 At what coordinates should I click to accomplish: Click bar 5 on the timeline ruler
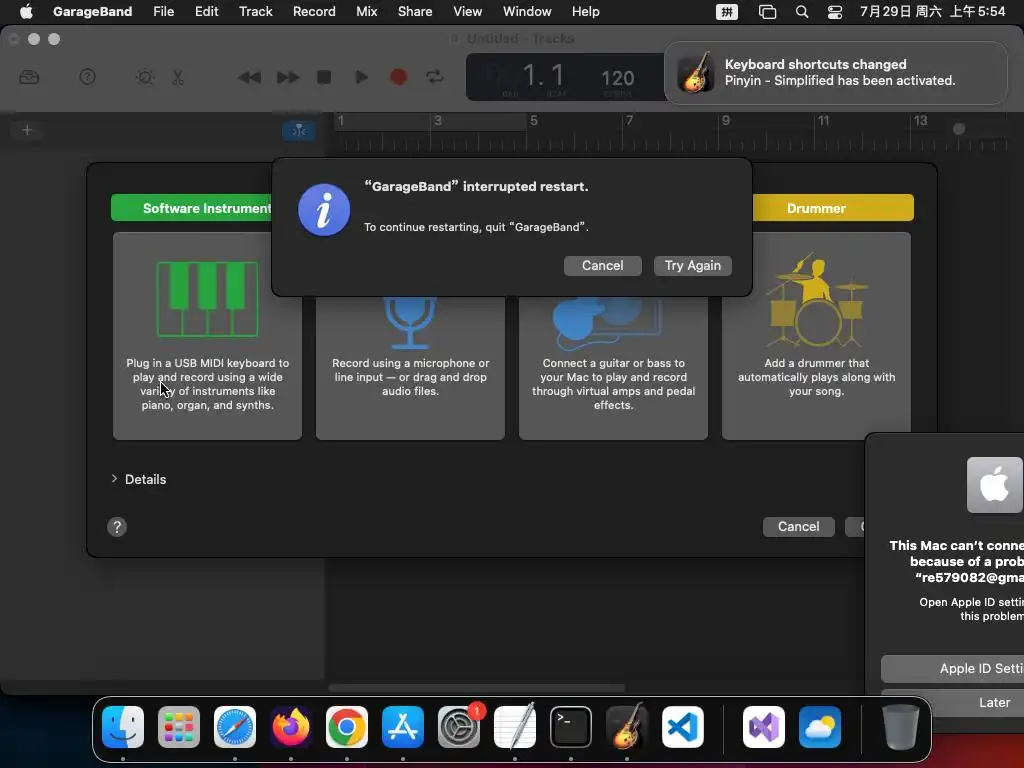pos(534,121)
